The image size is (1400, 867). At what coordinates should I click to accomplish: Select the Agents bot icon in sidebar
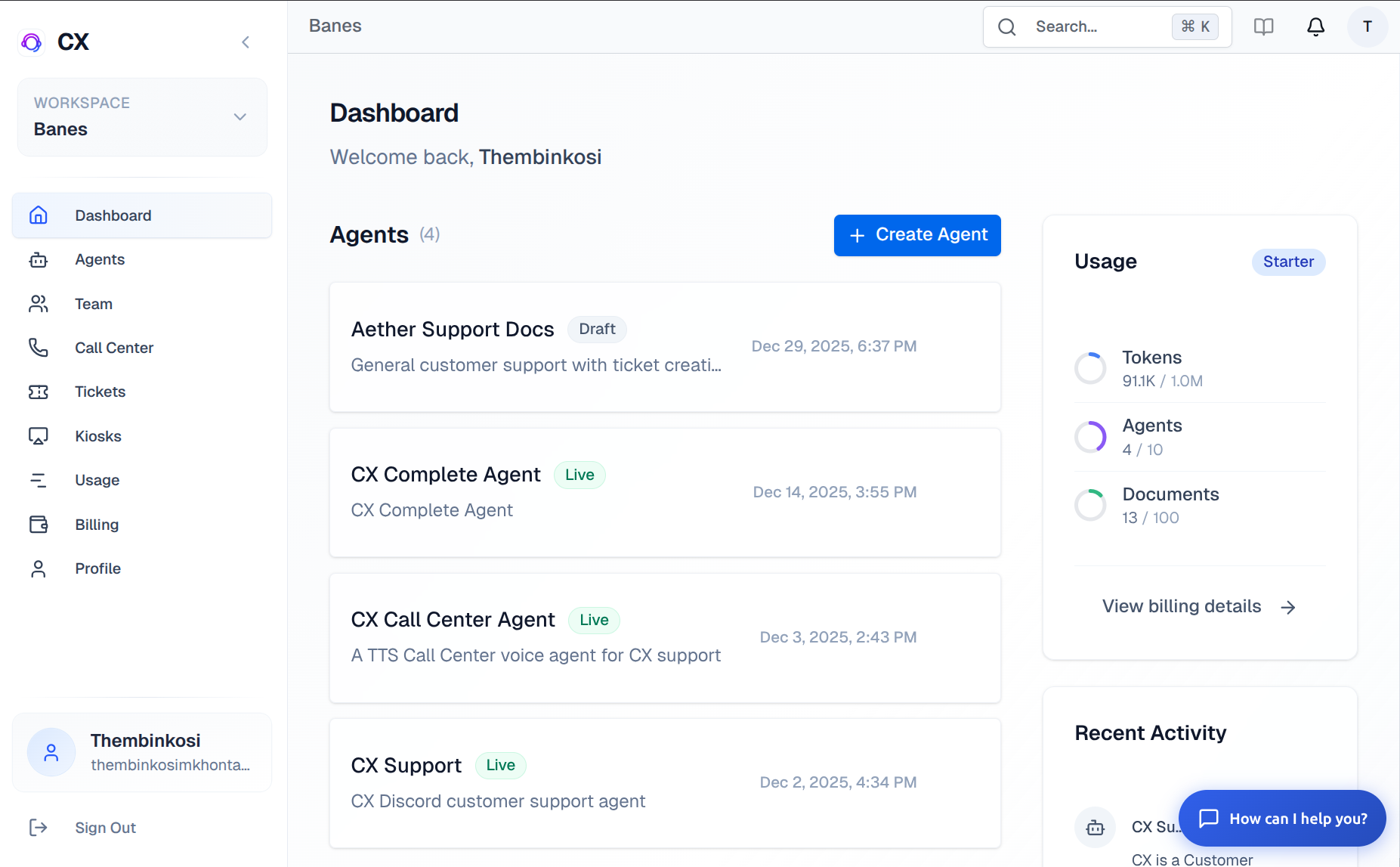pyautogui.click(x=39, y=259)
